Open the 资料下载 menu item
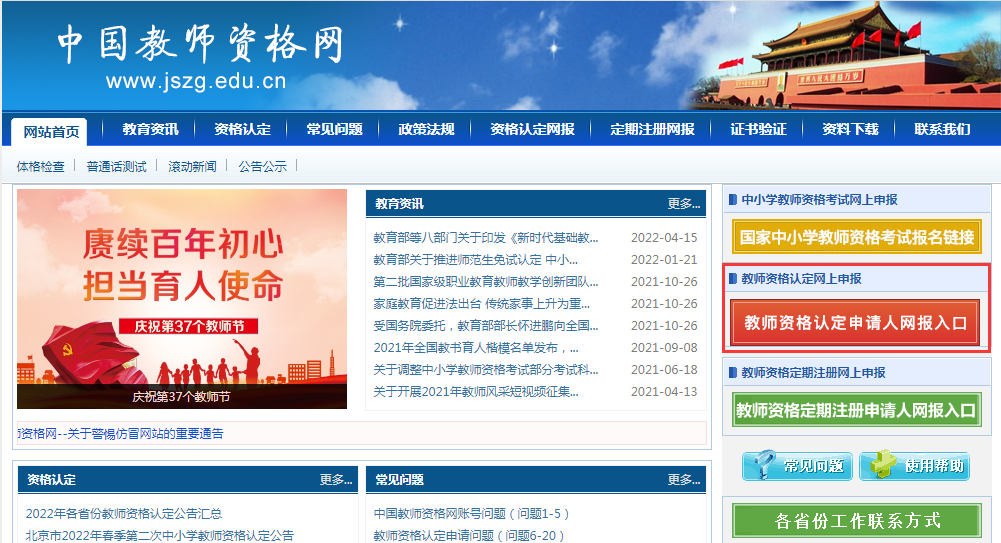Screen dimensions: 1001x543 coord(850,130)
